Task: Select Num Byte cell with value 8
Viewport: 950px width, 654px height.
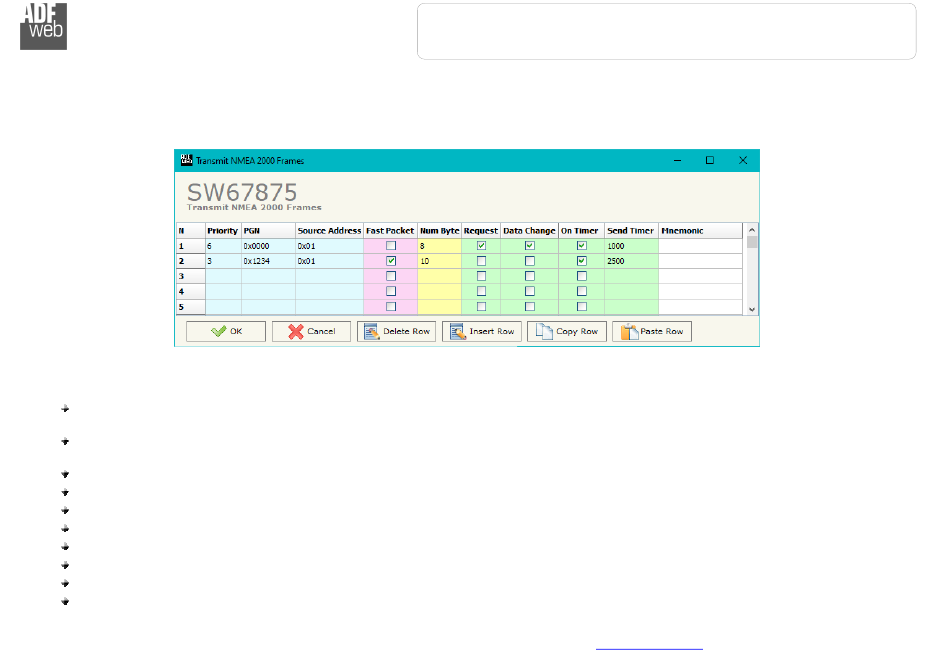Action: [x=439, y=246]
